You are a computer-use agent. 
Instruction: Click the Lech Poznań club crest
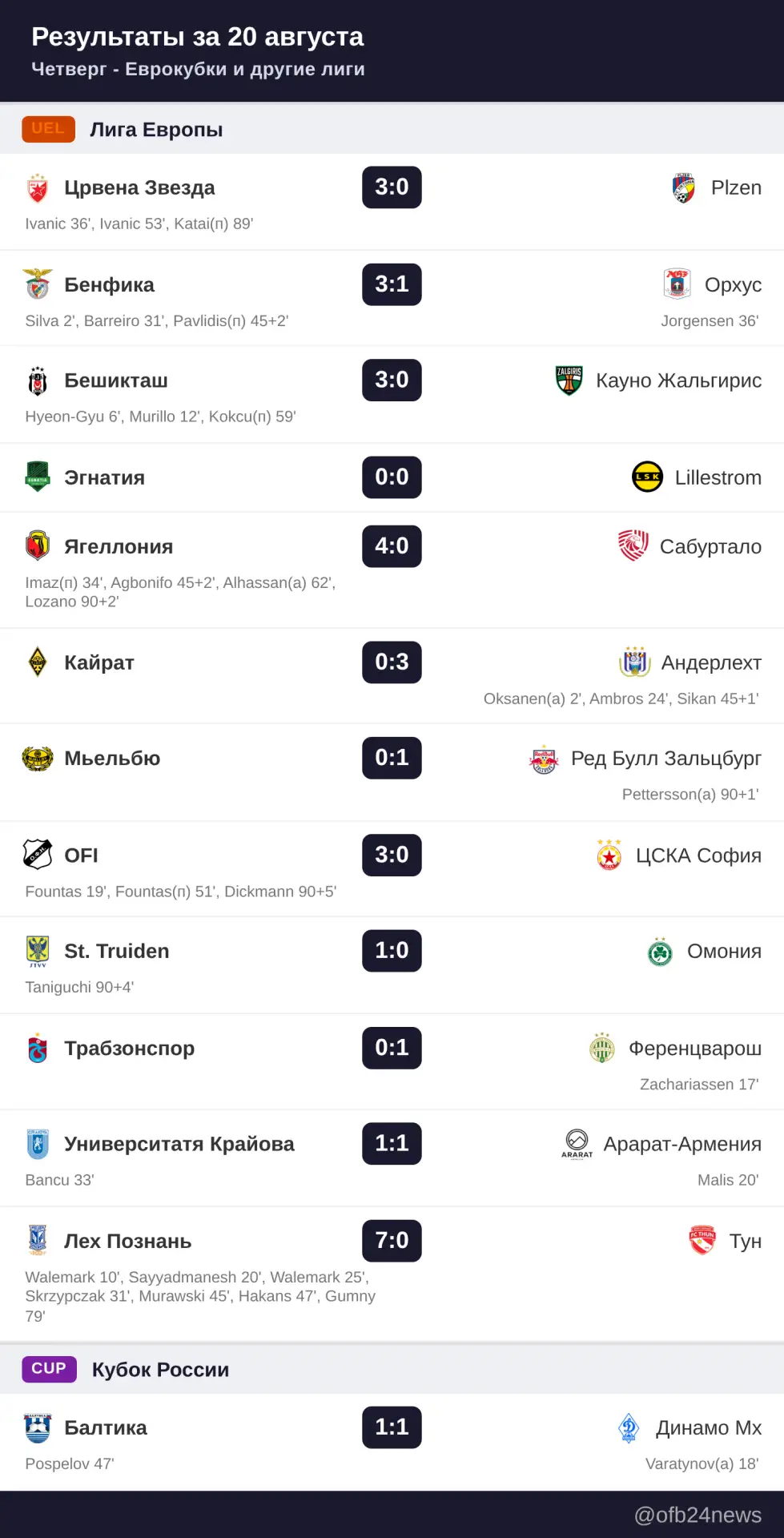(38, 1240)
